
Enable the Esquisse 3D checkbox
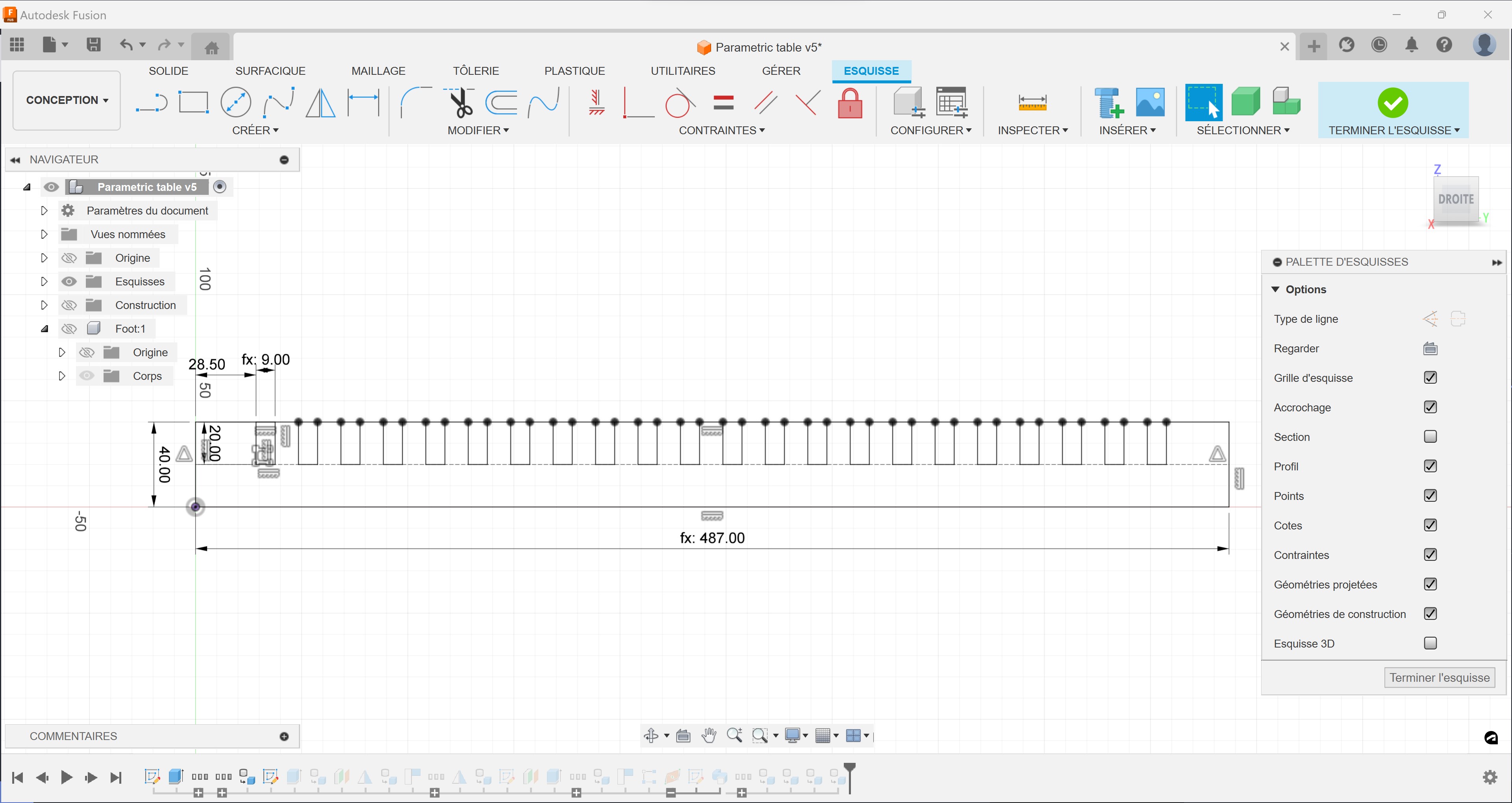pos(1430,643)
